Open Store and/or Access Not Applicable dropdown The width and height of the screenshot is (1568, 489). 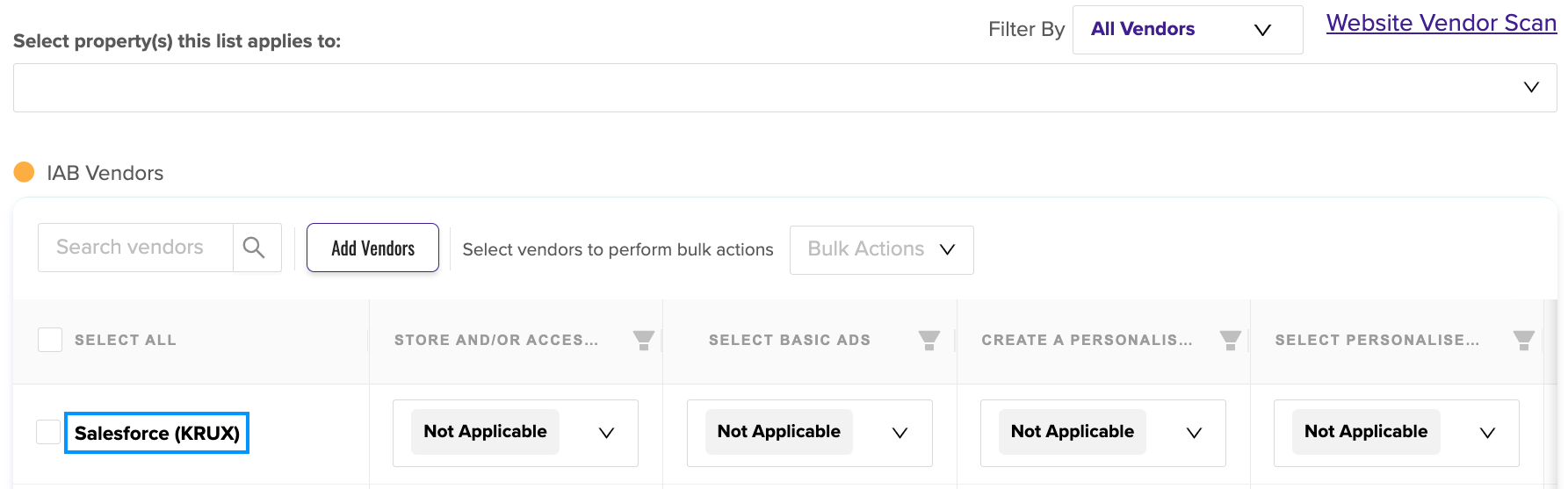[x=516, y=433]
